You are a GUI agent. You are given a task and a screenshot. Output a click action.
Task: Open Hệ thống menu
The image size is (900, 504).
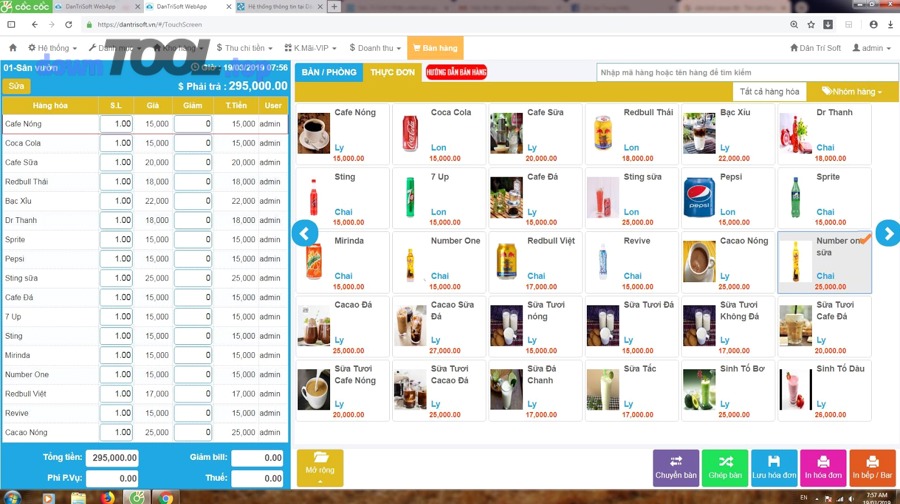coord(52,48)
